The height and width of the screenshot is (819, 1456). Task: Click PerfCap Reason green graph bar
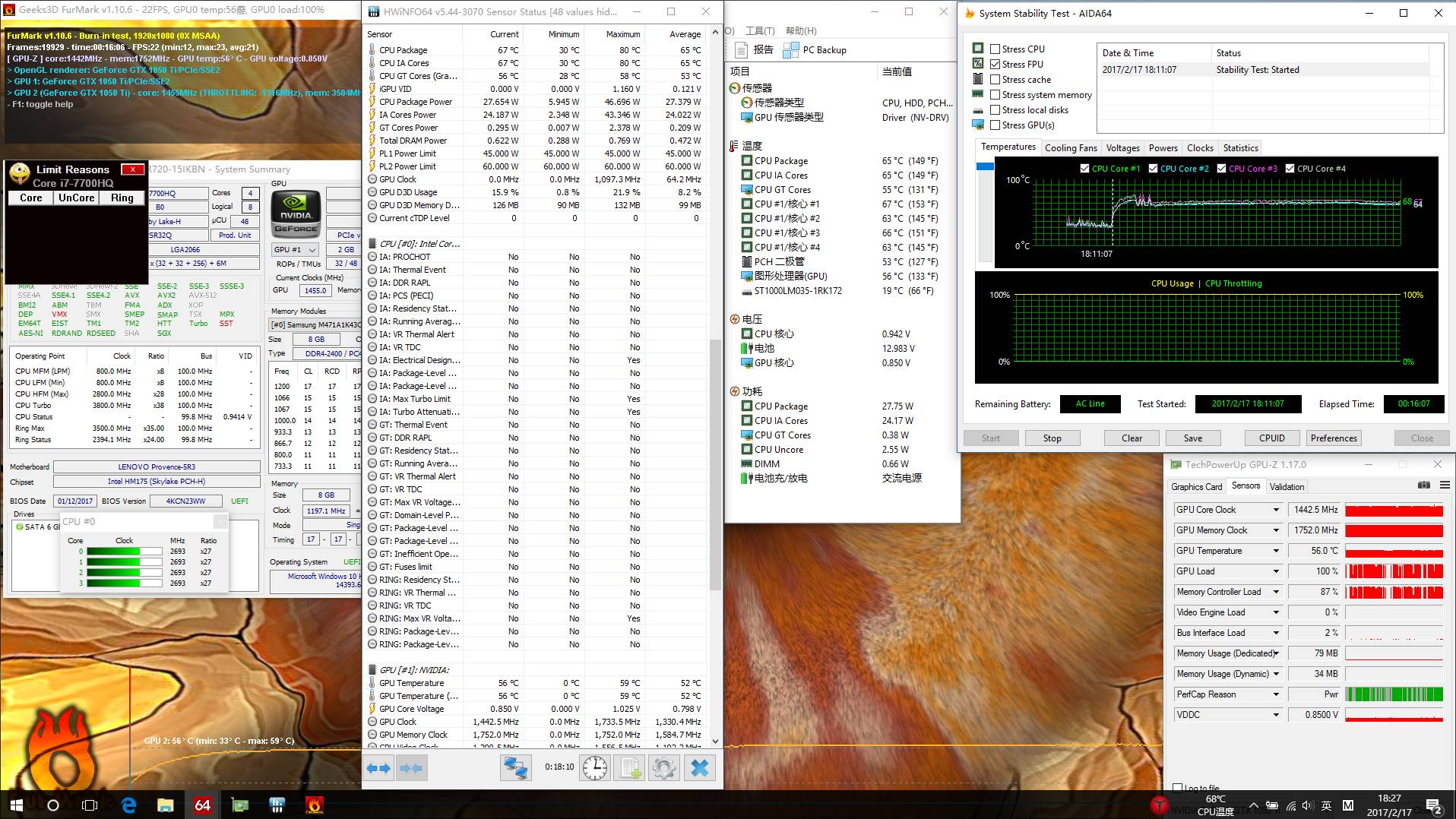tap(1394, 694)
